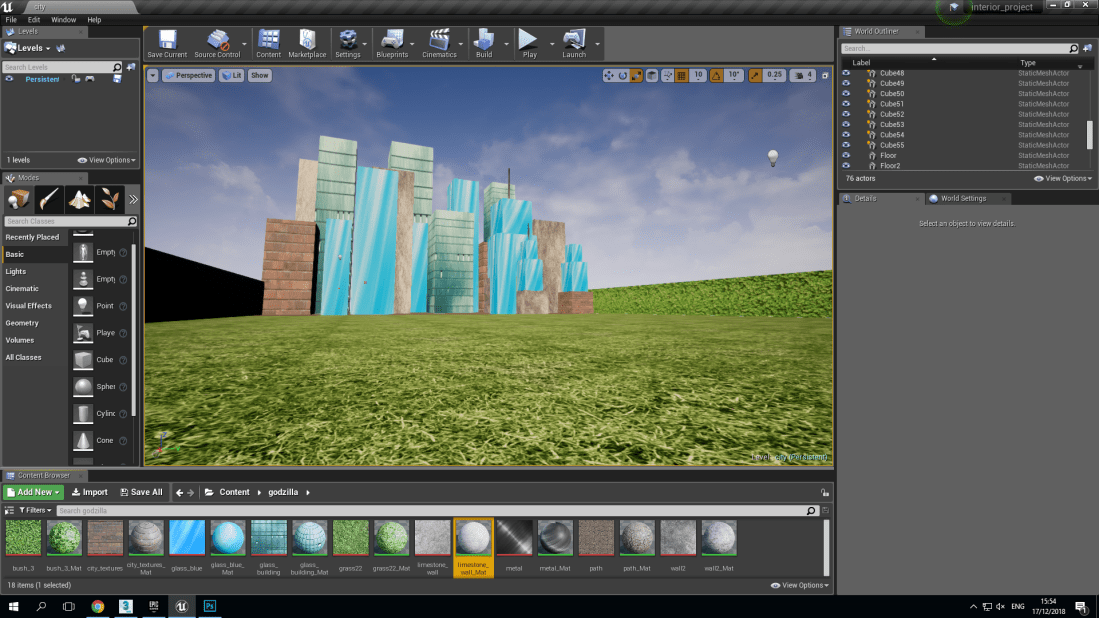Image resolution: width=1099 pixels, height=618 pixels.
Task: Open the Marketplace from the toolbar
Action: pyautogui.click(x=307, y=43)
